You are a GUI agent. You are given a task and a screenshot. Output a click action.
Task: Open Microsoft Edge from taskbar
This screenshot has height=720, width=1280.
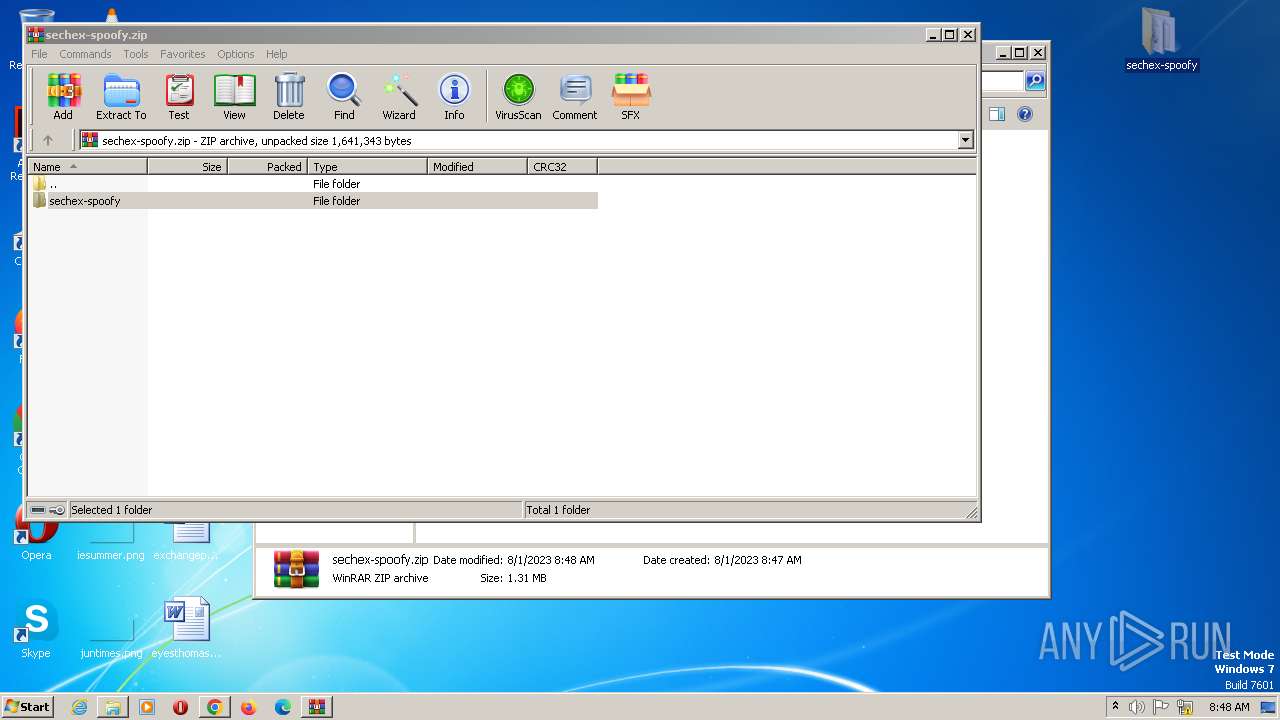[283, 707]
